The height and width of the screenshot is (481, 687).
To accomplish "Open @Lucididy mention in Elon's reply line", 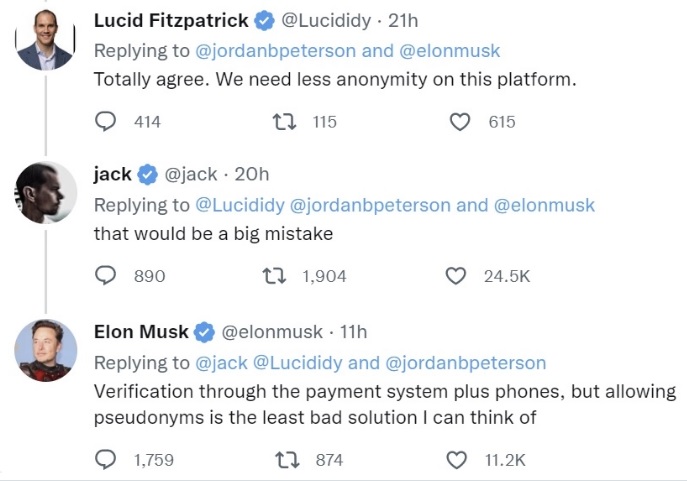I will (297, 363).
